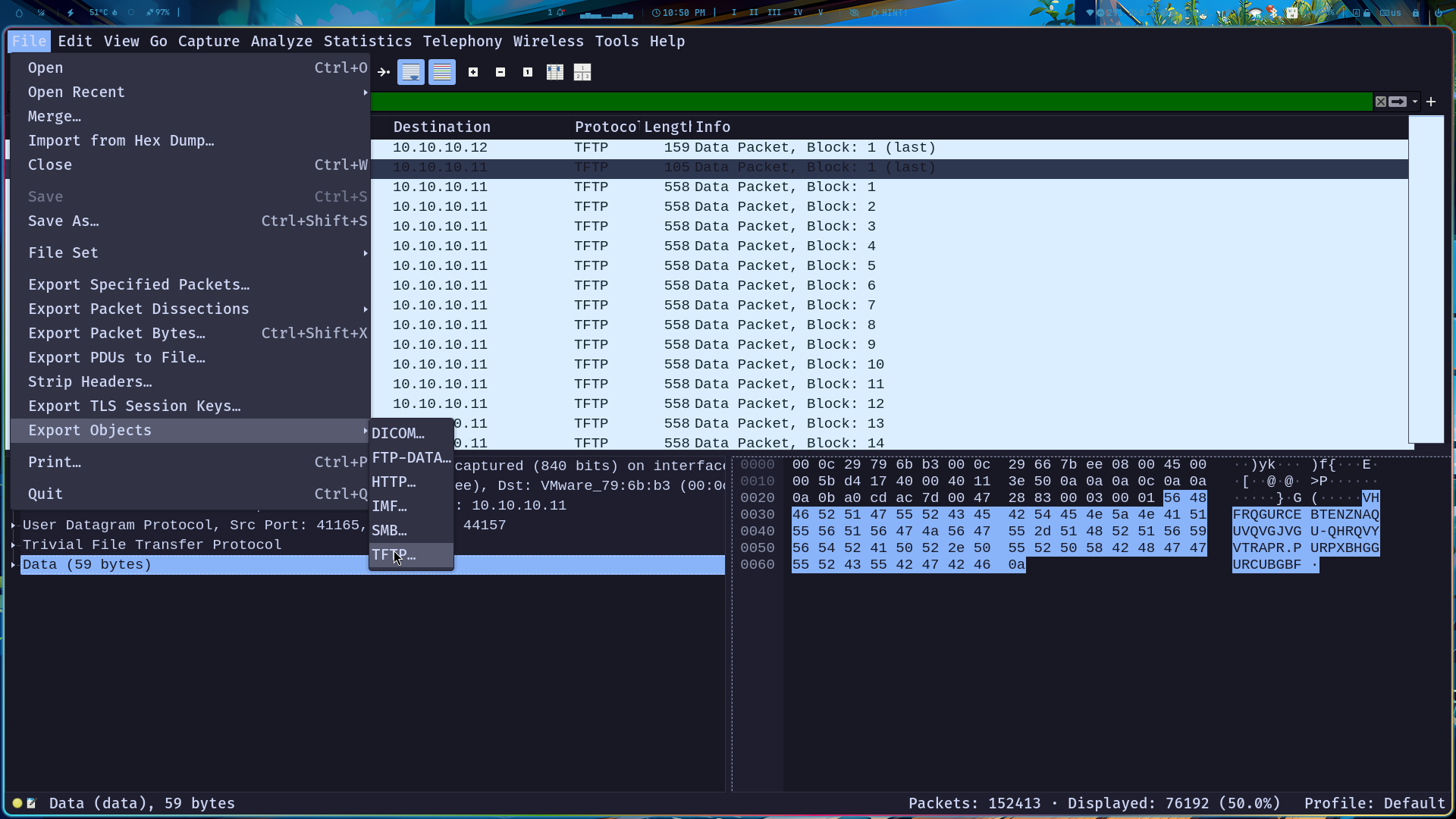Select Export TLS Session Keys…

click(x=190, y=406)
